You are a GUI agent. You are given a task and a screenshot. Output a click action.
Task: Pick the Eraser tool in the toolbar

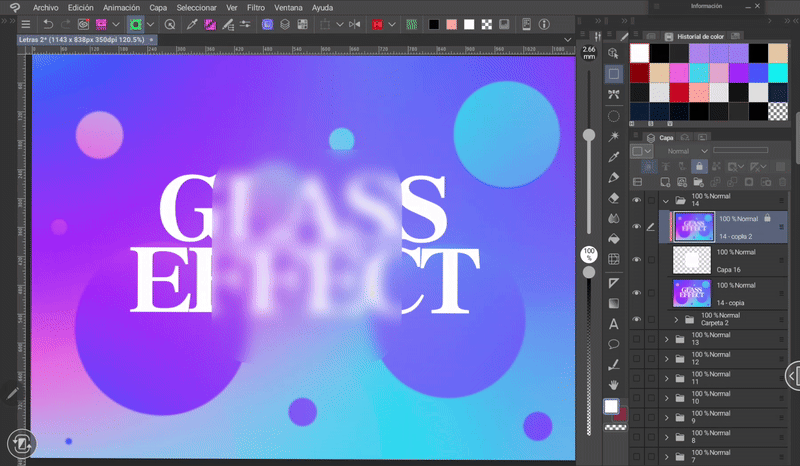point(614,199)
